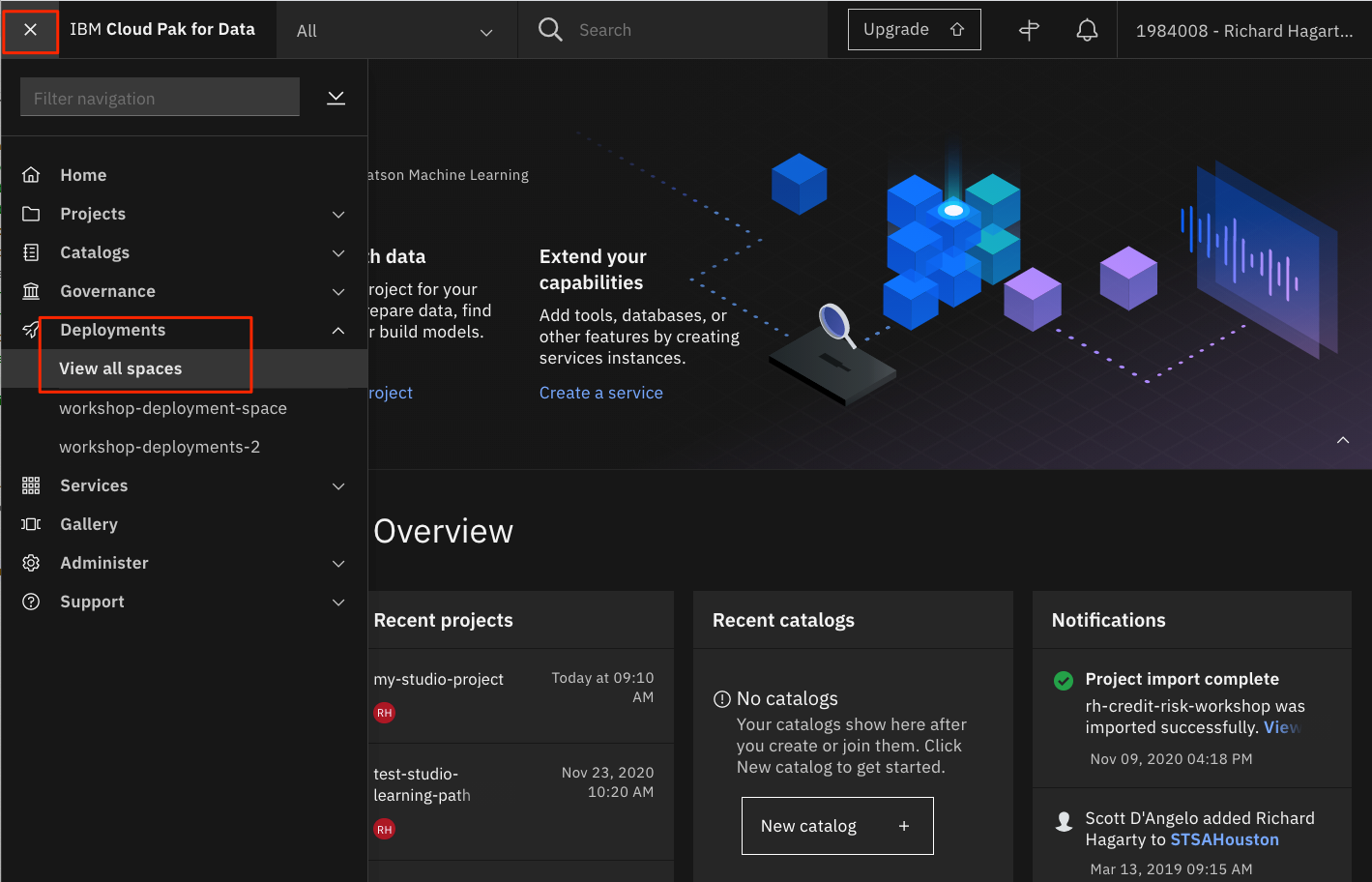Expand the Administer section chevron

338,563
